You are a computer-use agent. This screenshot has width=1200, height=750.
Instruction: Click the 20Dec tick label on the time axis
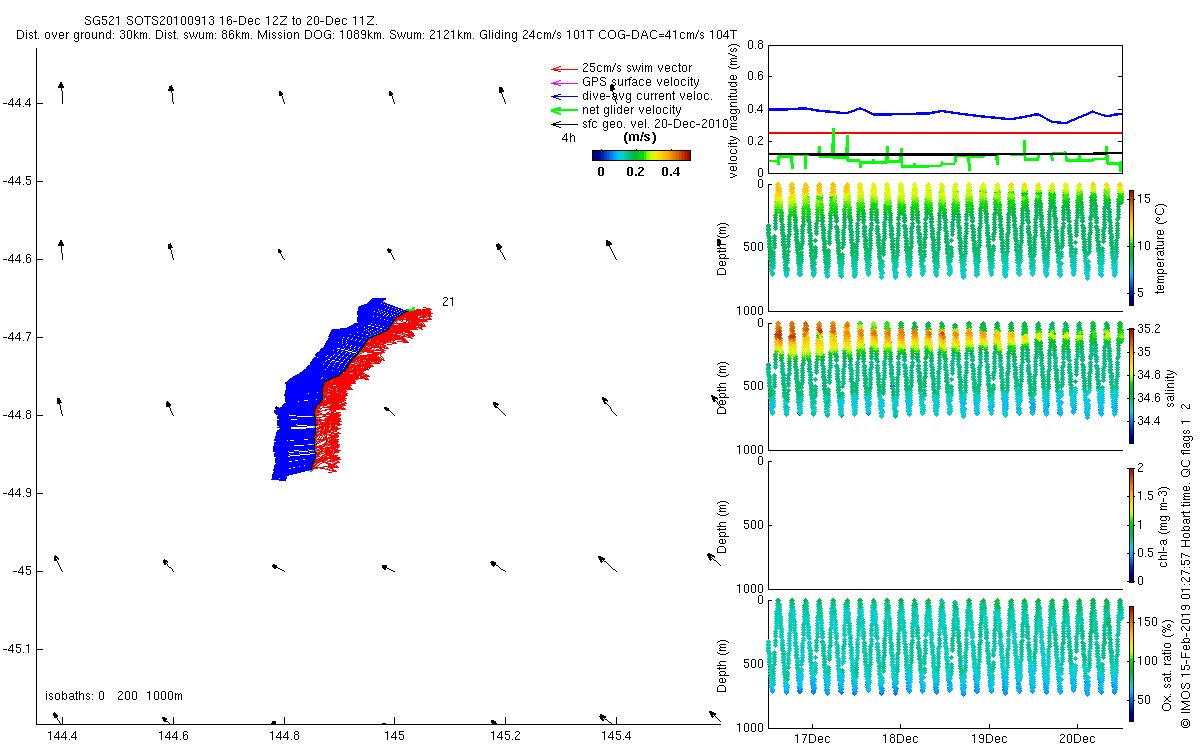1077,739
